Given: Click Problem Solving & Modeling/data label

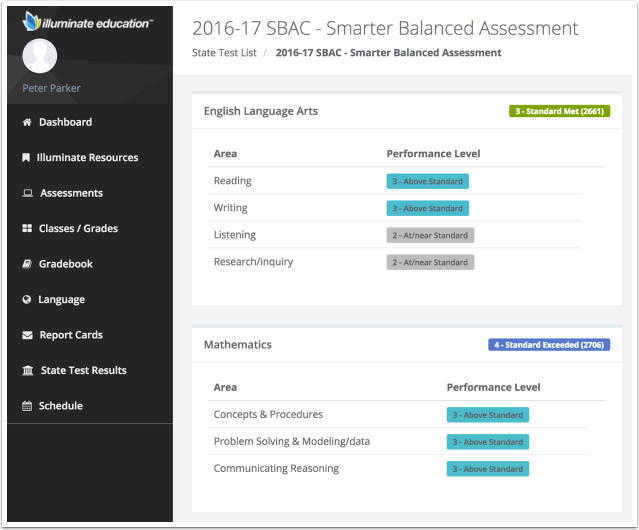Looking at the screenshot, I should [x=292, y=441].
